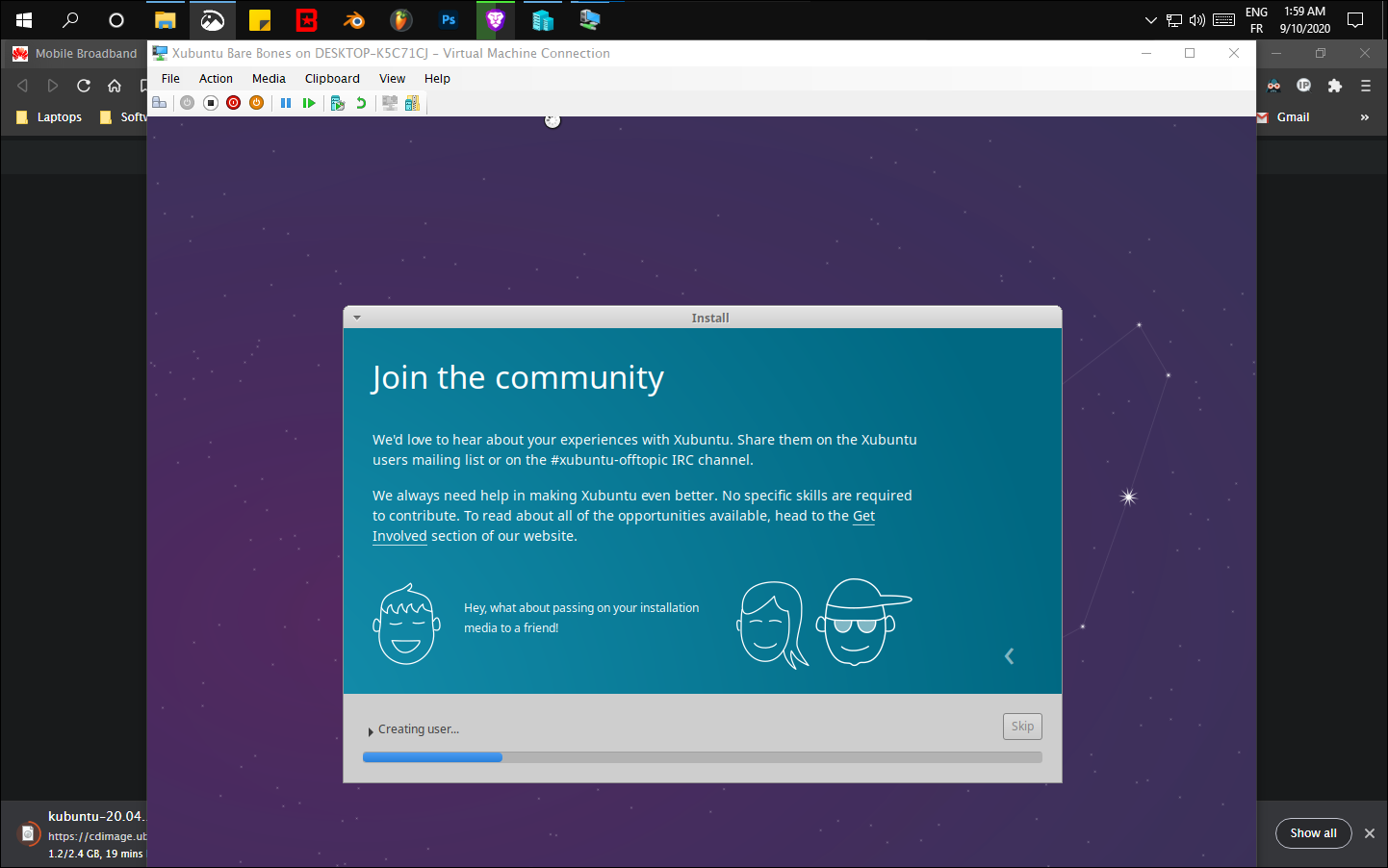Open the File menu
The height and width of the screenshot is (868, 1388).
tap(170, 79)
